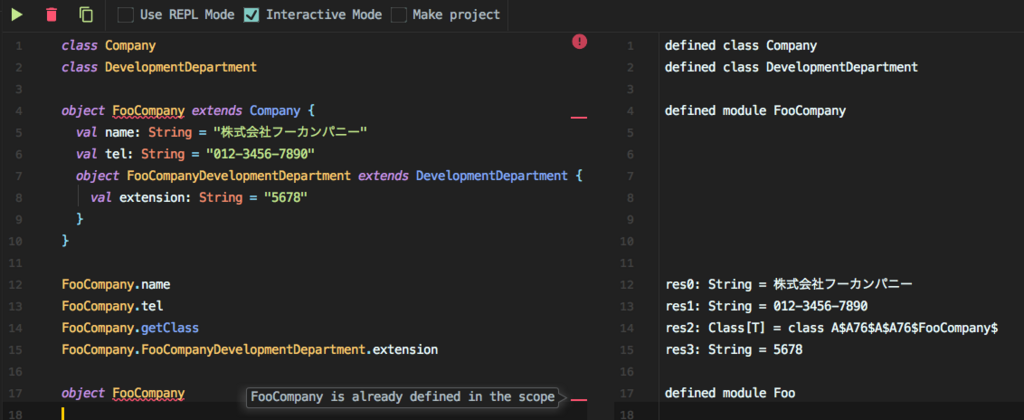This screenshot has width=1024, height=420.
Task: Clear output with the red trash icon
Action: pyautogui.click(x=52, y=14)
